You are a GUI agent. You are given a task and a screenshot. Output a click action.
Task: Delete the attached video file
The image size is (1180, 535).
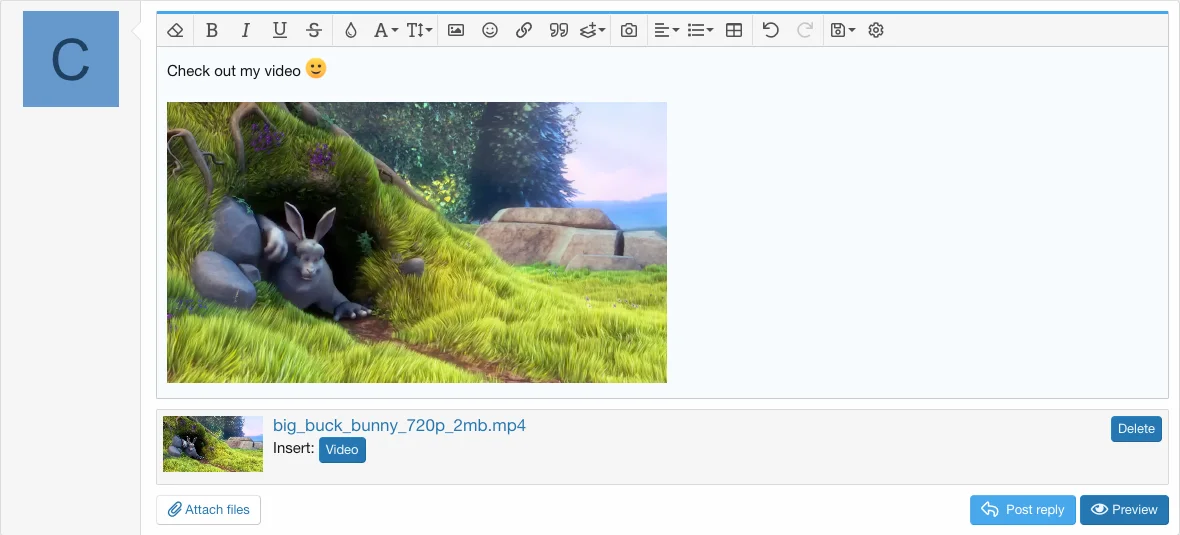point(1136,429)
